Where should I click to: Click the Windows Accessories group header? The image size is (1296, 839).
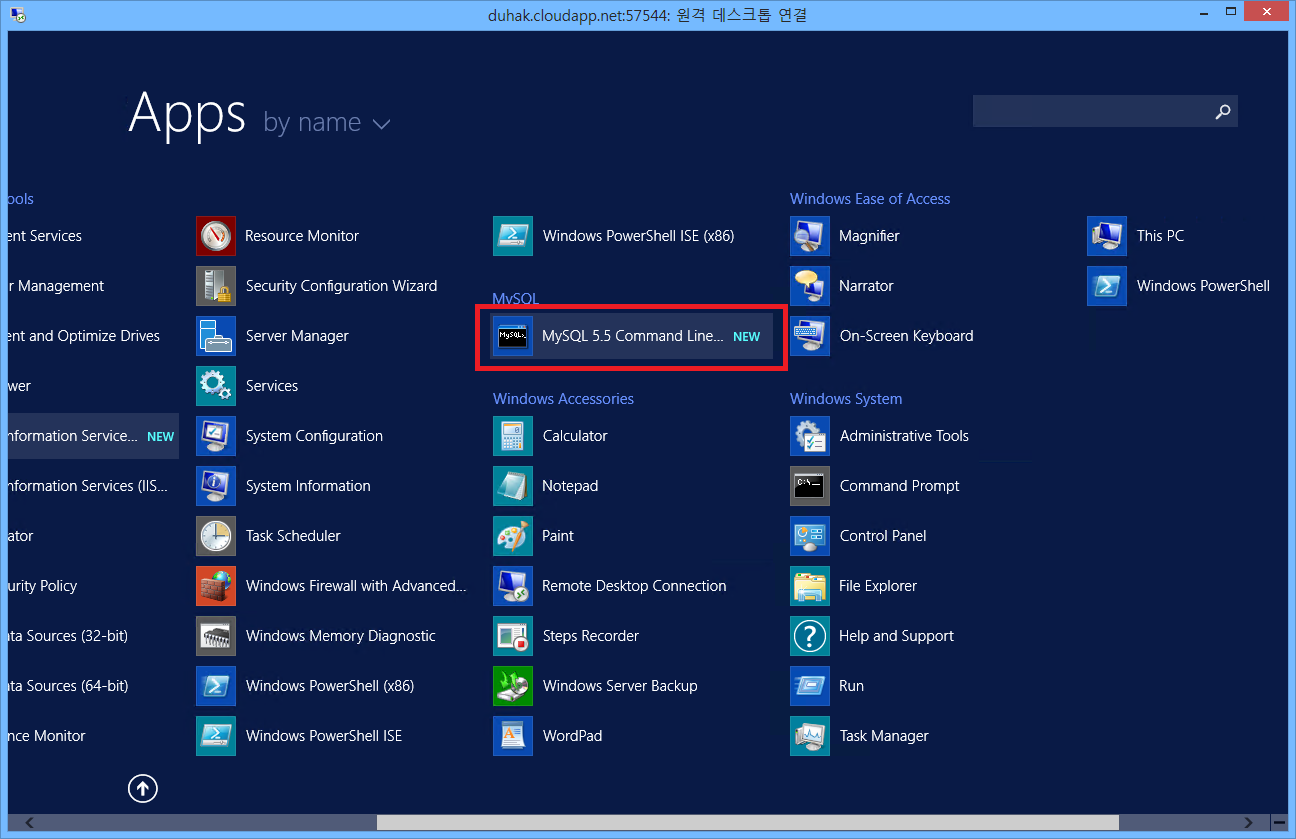tap(563, 399)
